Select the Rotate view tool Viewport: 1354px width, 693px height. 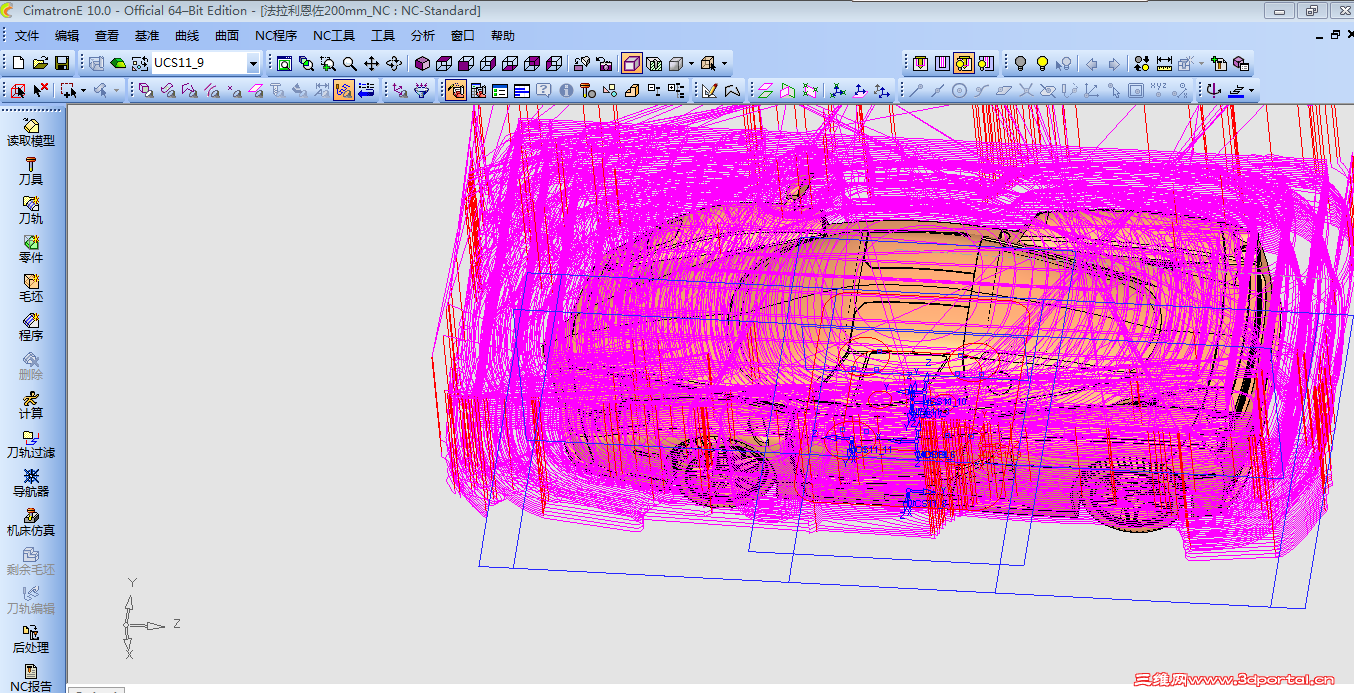pos(393,63)
